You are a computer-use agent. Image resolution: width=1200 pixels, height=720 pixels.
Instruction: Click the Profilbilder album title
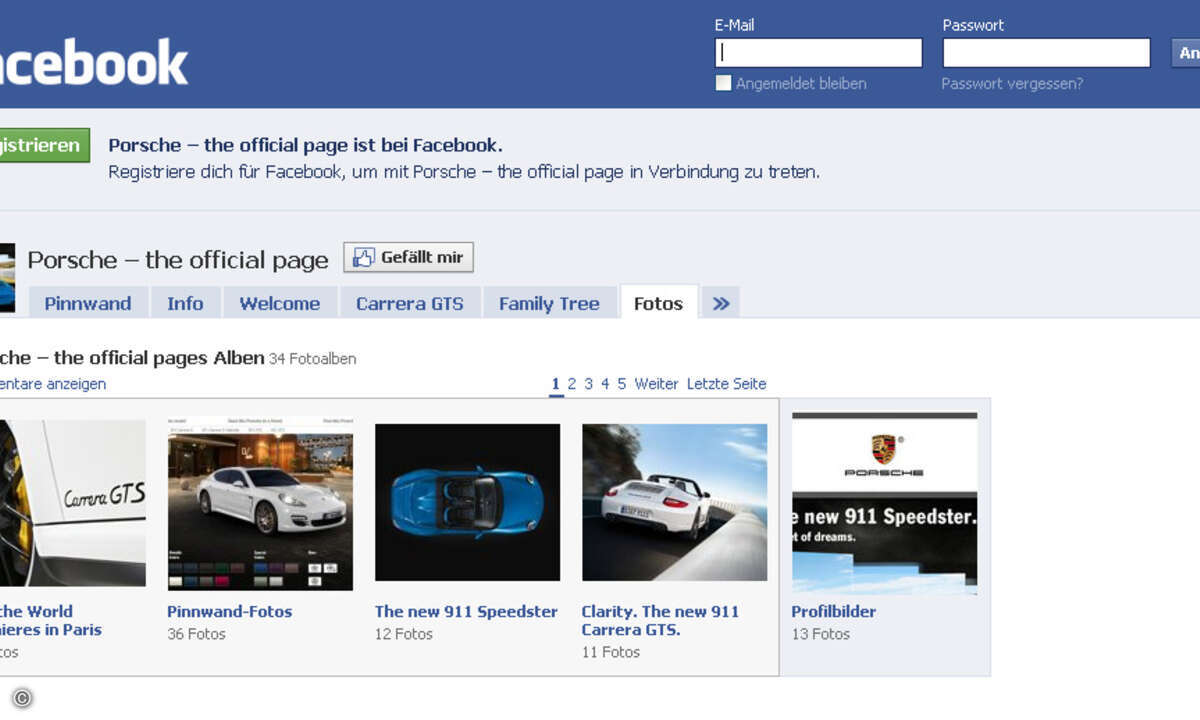tap(834, 611)
